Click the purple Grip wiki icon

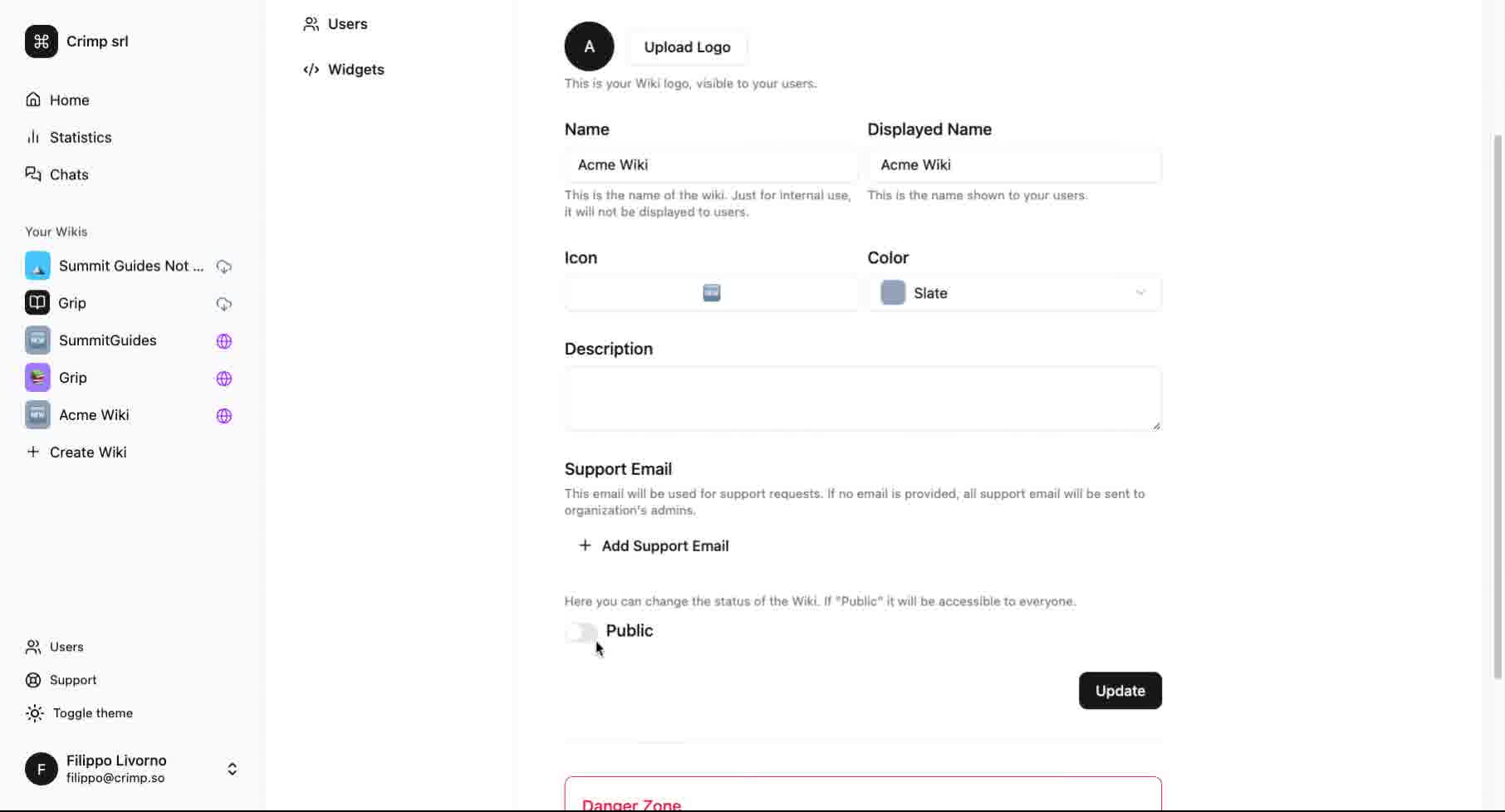pos(37,378)
